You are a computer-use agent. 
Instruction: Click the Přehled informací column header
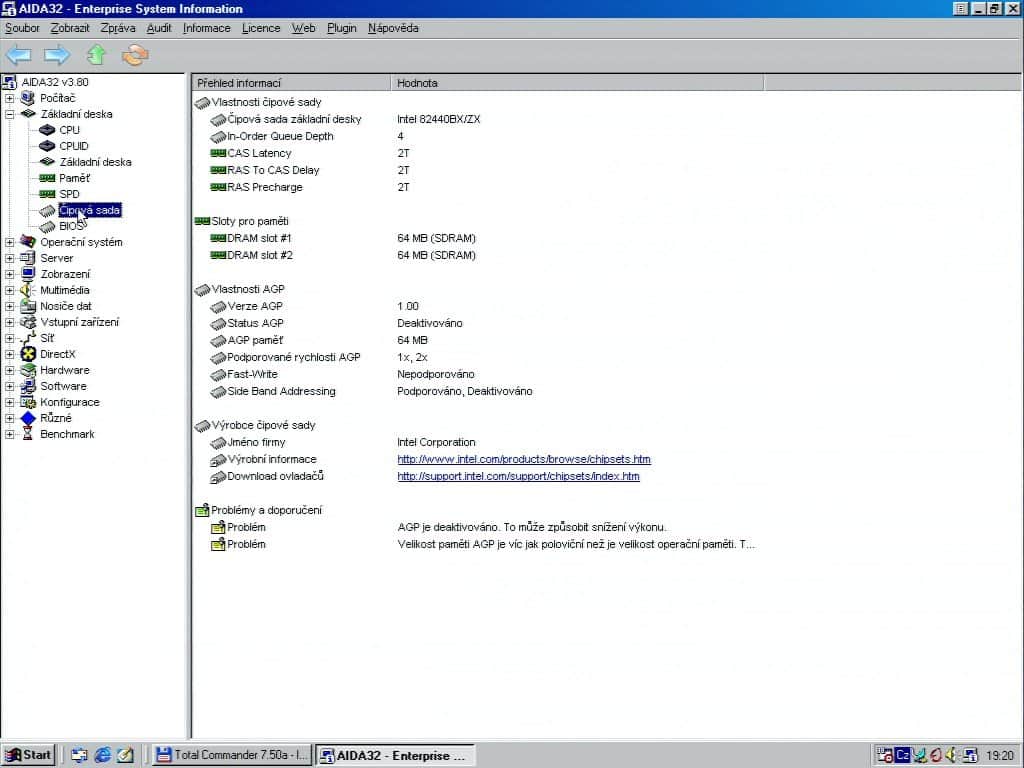(291, 83)
